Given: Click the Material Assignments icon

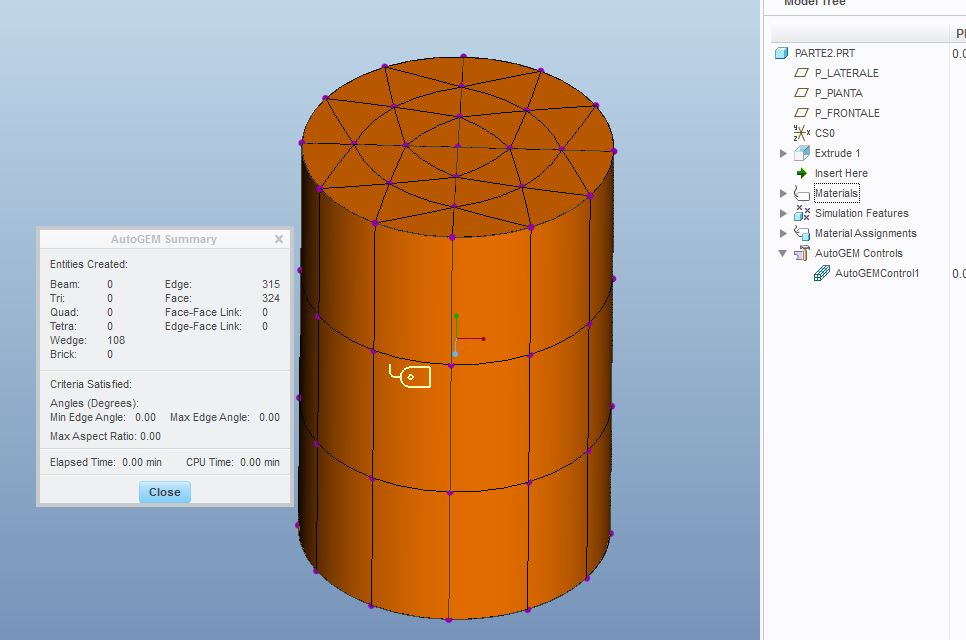Looking at the screenshot, I should (802, 233).
